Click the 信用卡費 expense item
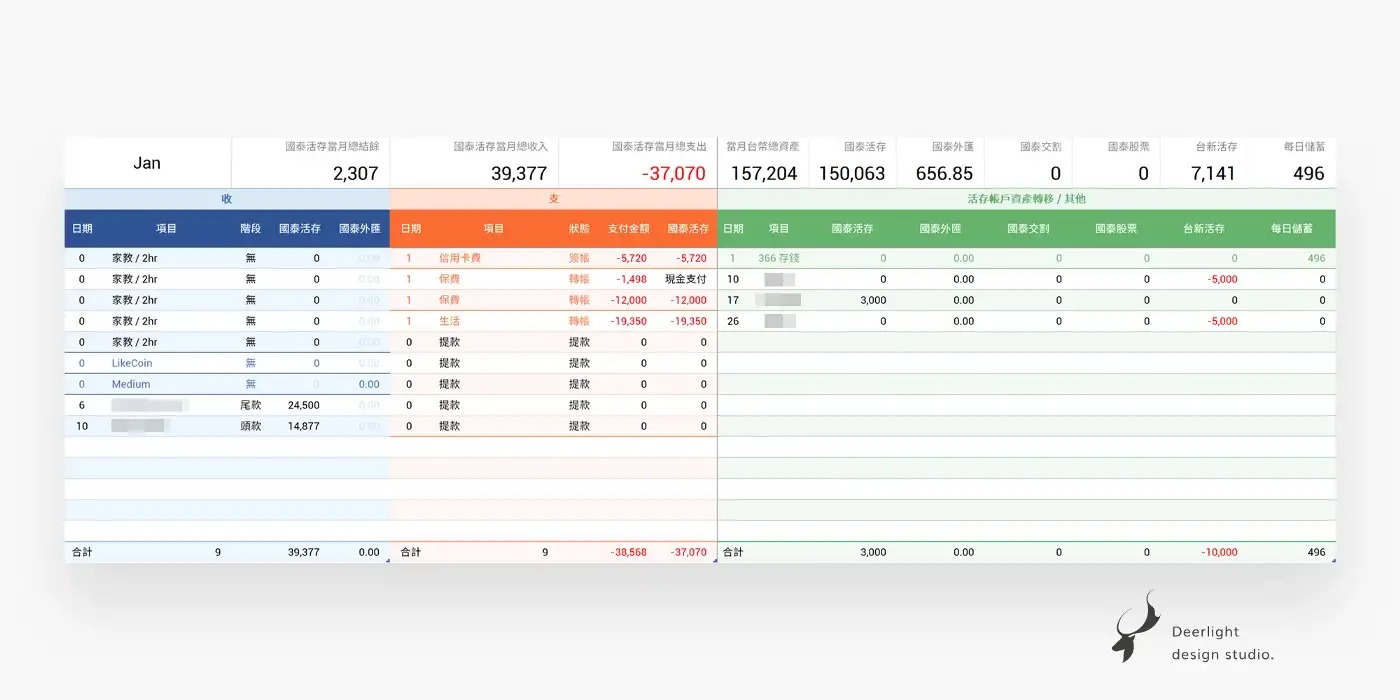Screen dimensions: 1400x700 coord(460,258)
